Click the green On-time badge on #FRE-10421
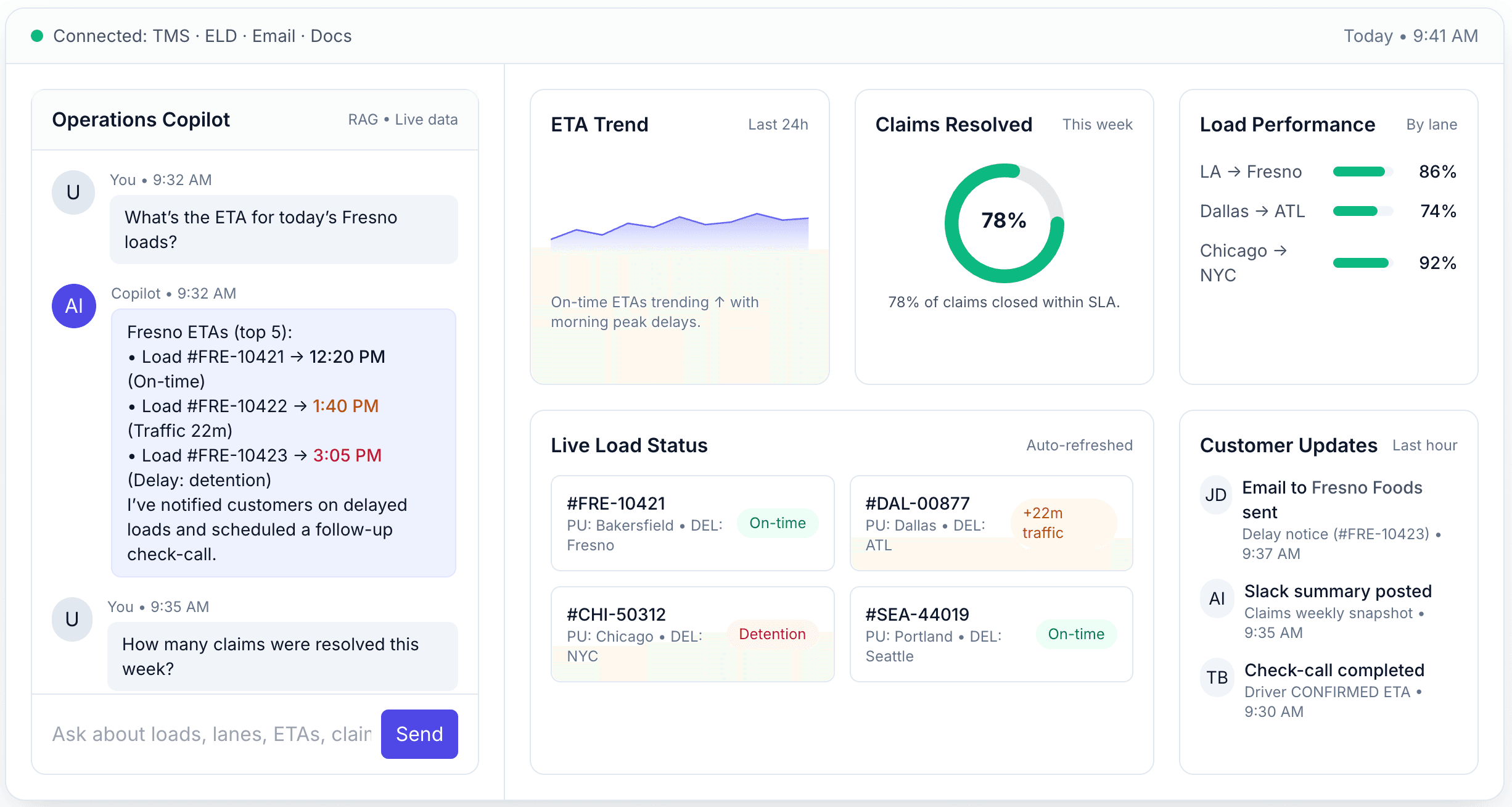This screenshot has width=1512, height=807. pyautogui.click(x=778, y=523)
